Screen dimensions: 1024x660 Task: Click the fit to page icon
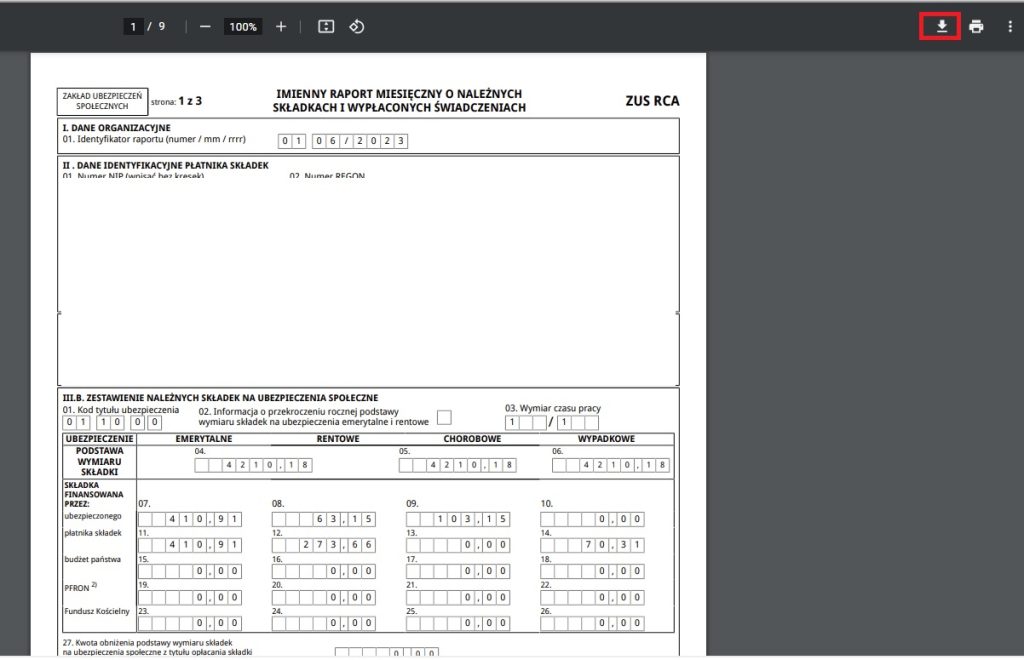[x=326, y=27]
